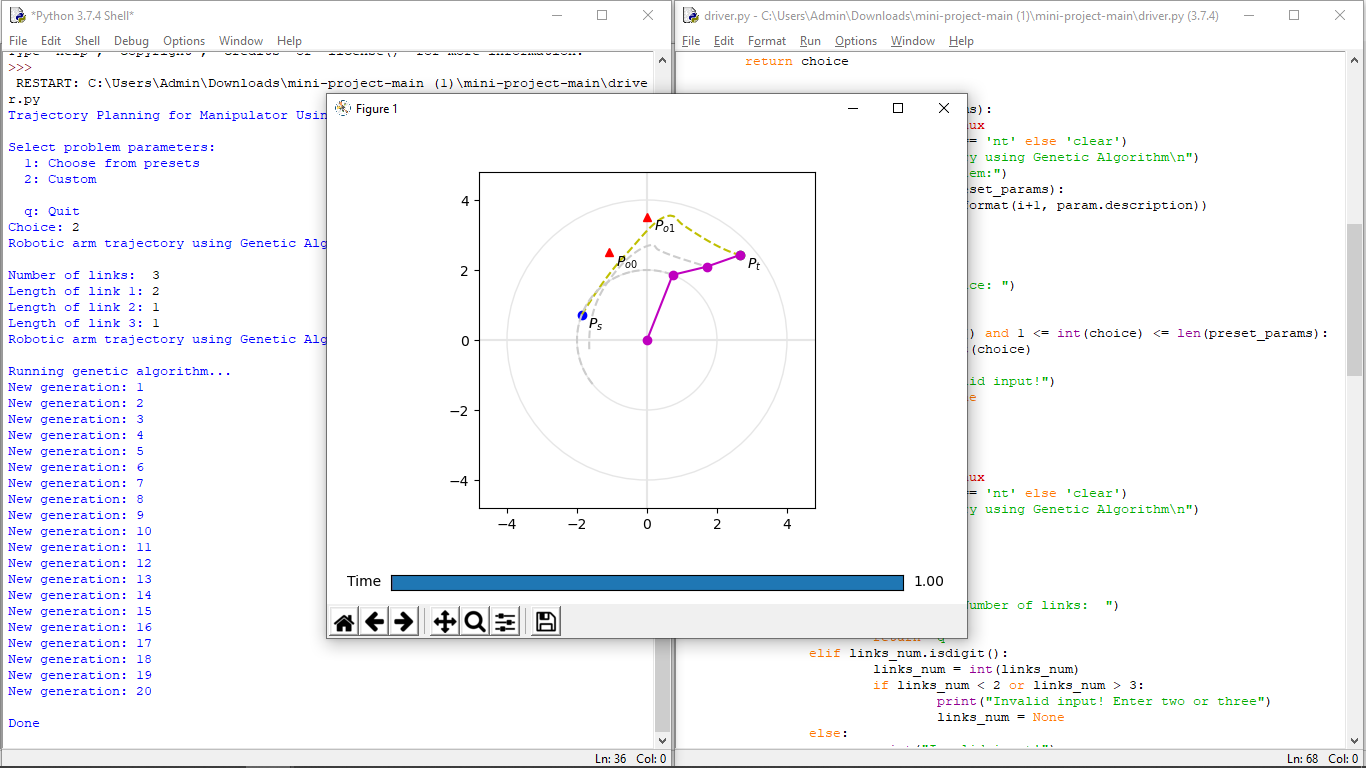The height and width of the screenshot is (768, 1366).
Task: Open configure subplots settings
Action: click(505, 622)
